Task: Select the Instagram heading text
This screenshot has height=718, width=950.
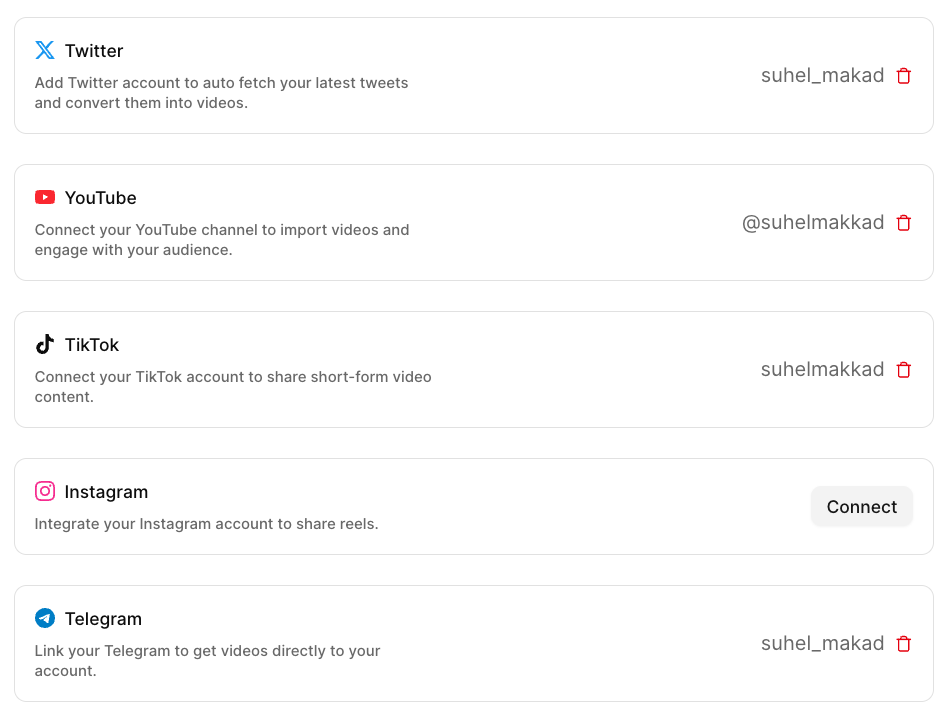Action: tap(106, 492)
